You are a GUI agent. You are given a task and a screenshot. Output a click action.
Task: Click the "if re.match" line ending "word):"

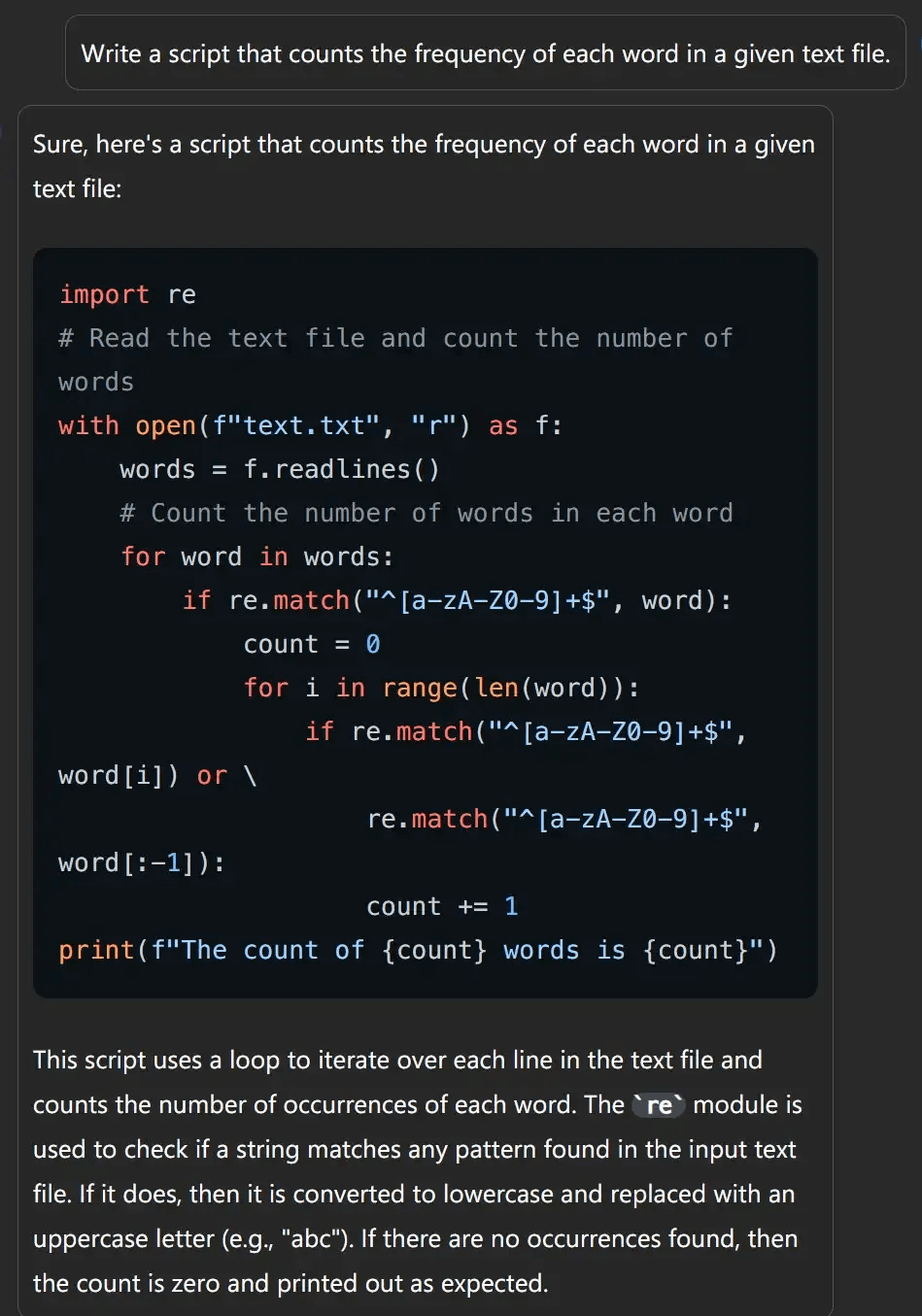[457, 600]
